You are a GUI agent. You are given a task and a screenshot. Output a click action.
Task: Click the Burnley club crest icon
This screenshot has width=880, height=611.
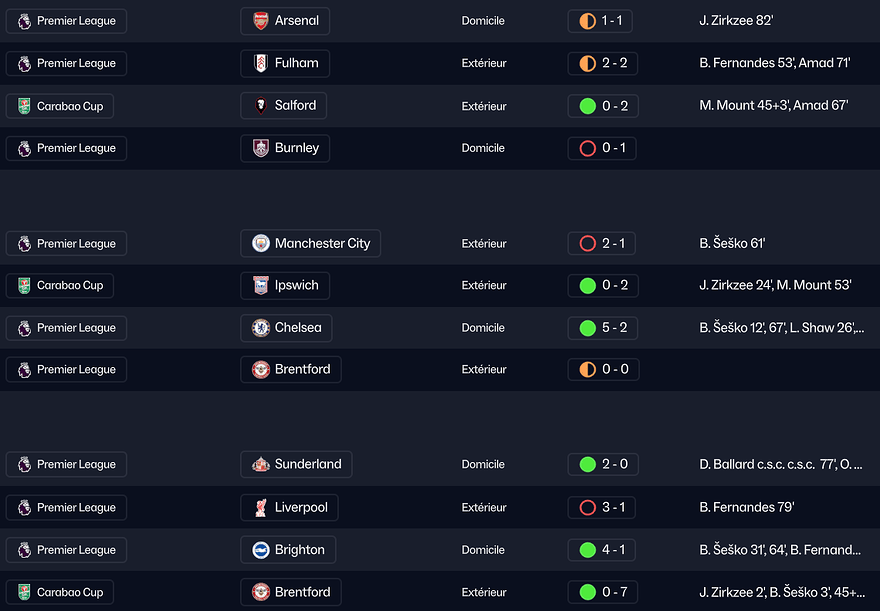[260, 148]
